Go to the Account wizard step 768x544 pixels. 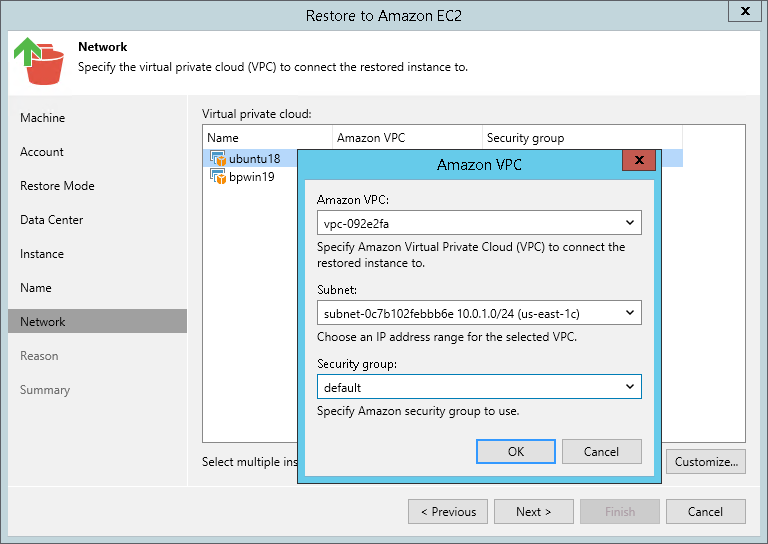click(x=42, y=152)
